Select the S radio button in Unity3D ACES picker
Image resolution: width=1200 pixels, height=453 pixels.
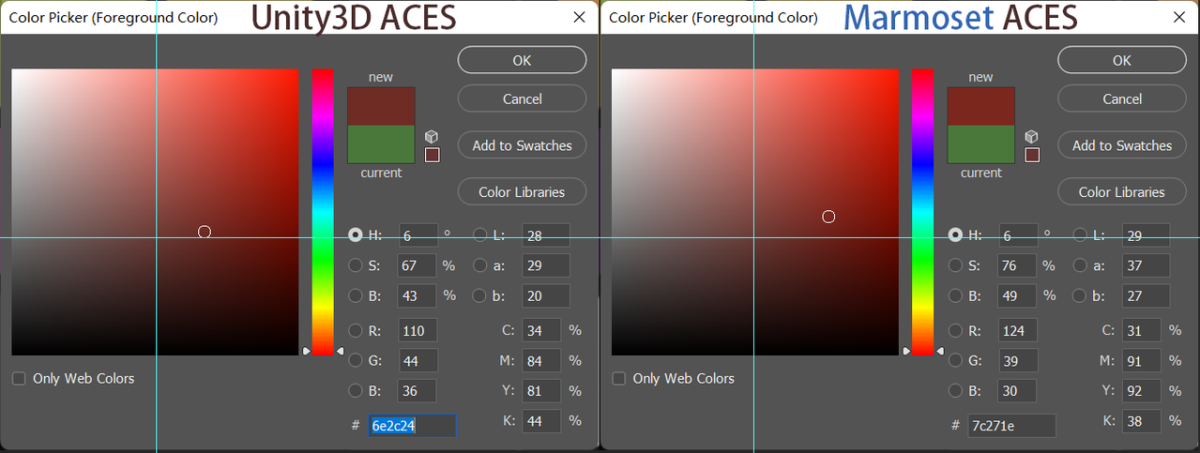(355, 265)
